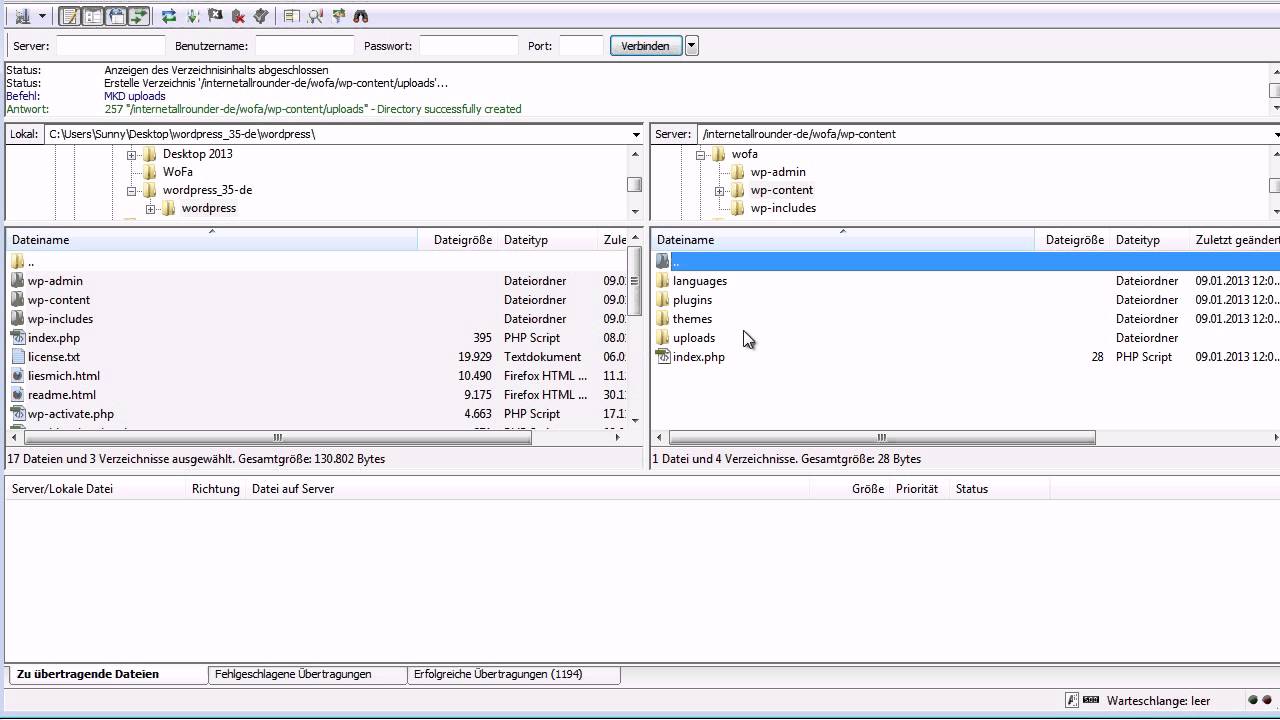Click the local path field with C:\Users\Sunny
Screen dimensions: 1280x720
[337, 134]
